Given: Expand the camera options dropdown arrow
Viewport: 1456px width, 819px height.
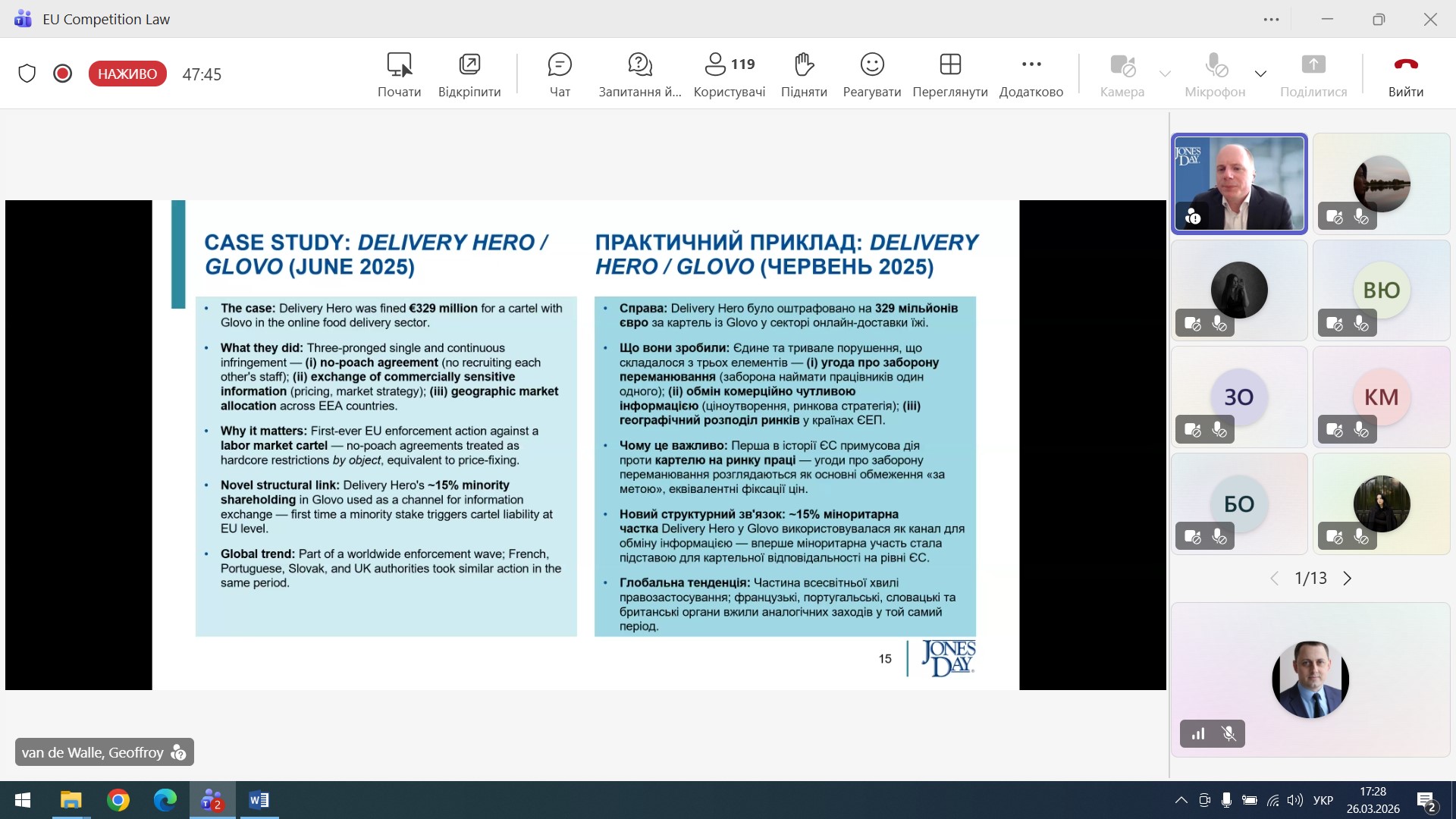Looking at the screenshot, I should 1165,74.
